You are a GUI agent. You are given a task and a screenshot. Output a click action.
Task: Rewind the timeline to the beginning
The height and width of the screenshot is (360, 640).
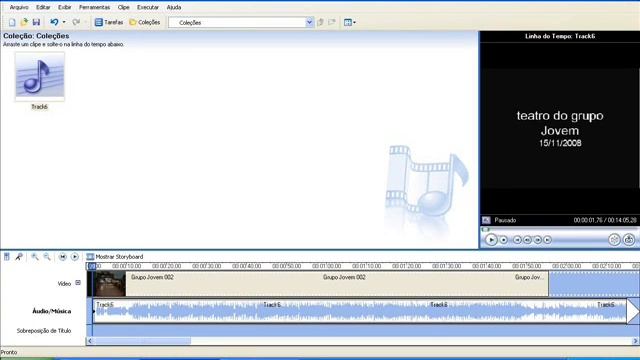(x=62, y=257)
